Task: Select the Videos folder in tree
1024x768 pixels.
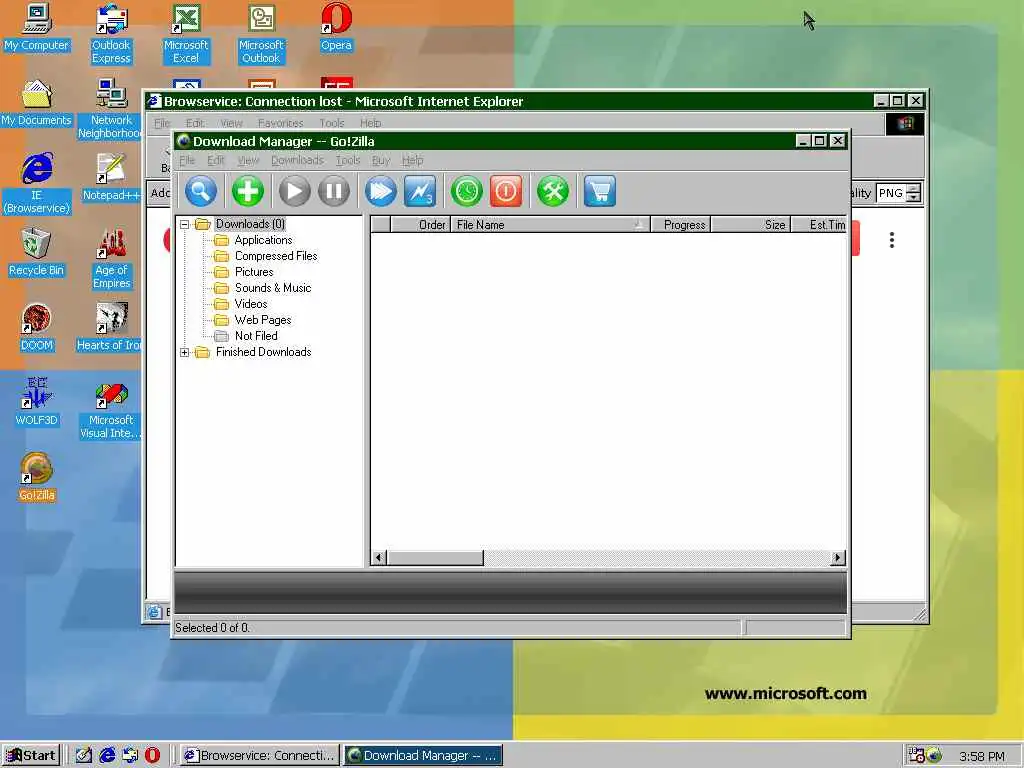Action: (x=251, y=304)
